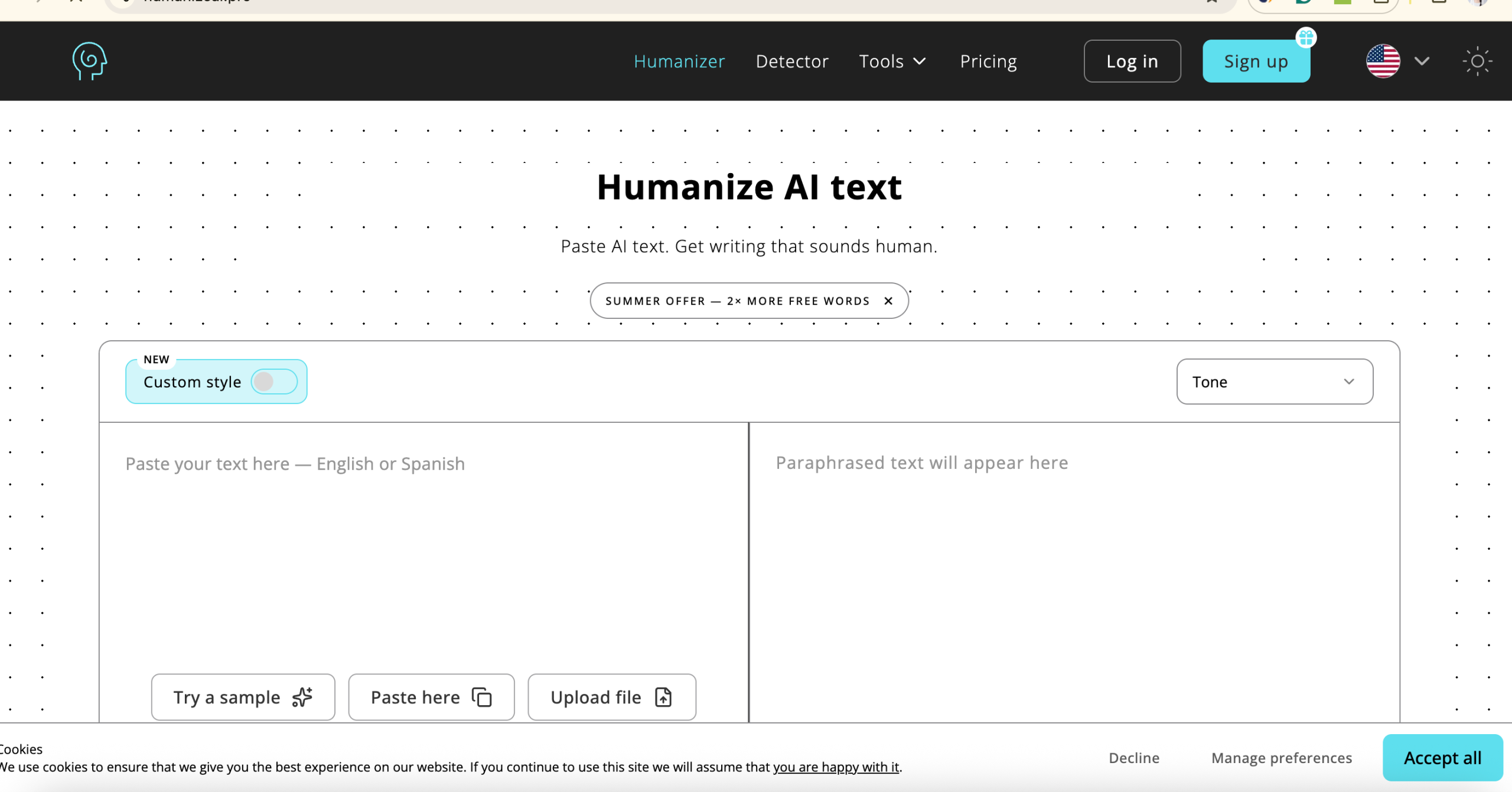Screen dimensions: 1512x792
Task: Click the Paste here button
Action: click(x=431, y=697)
